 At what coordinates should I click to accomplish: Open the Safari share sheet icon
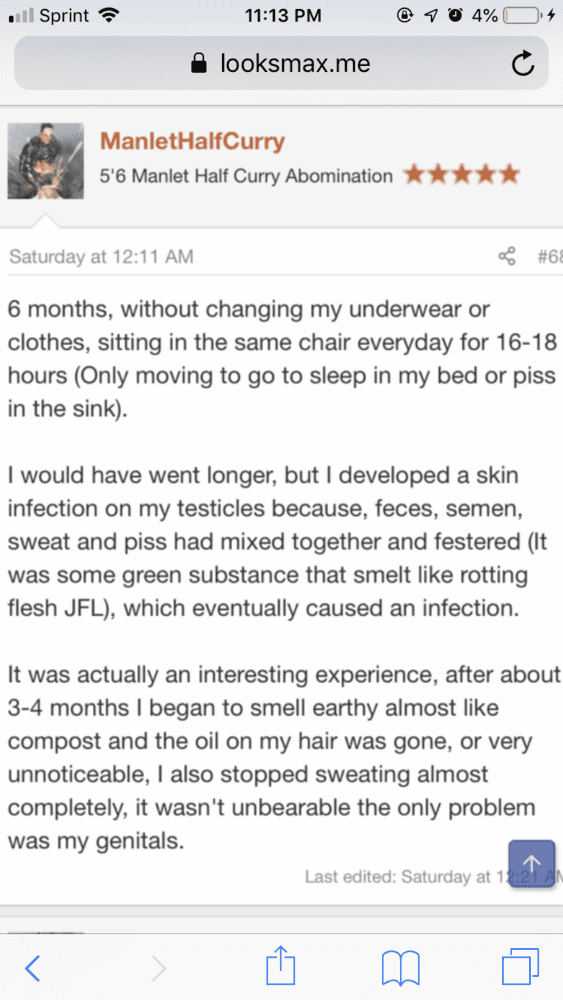point(281,966)
